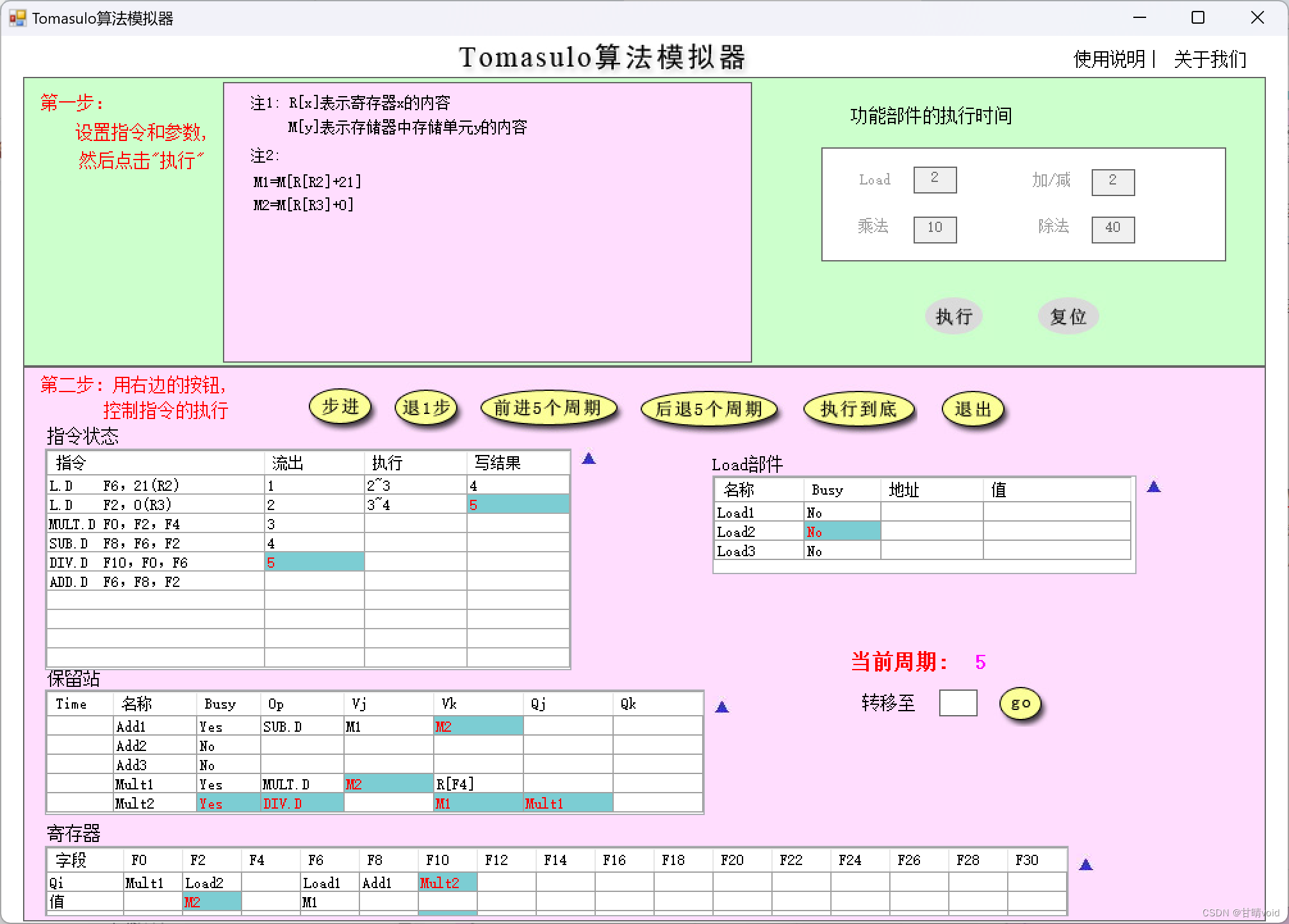The image size is (1289, 924).
Task: Click the yellow go button
Action: pyautogui.click(x=1021, y=704)
